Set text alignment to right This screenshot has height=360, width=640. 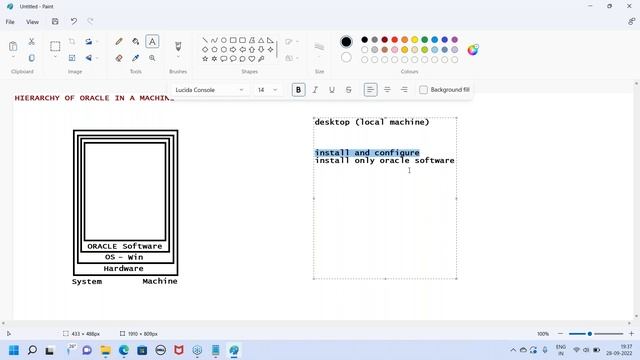pyautogui.click(x=404, y=90)
